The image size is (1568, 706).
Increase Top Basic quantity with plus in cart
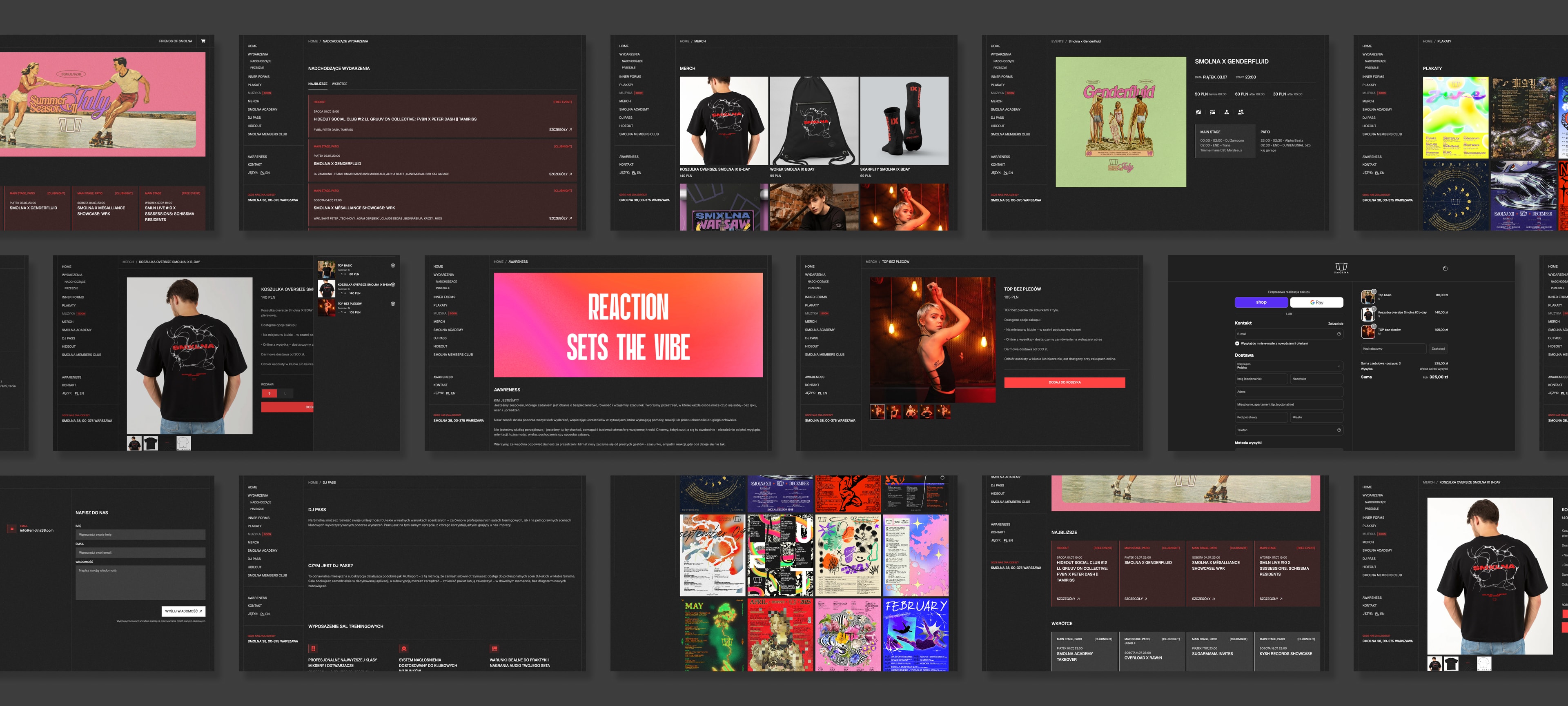click(345, 274)
